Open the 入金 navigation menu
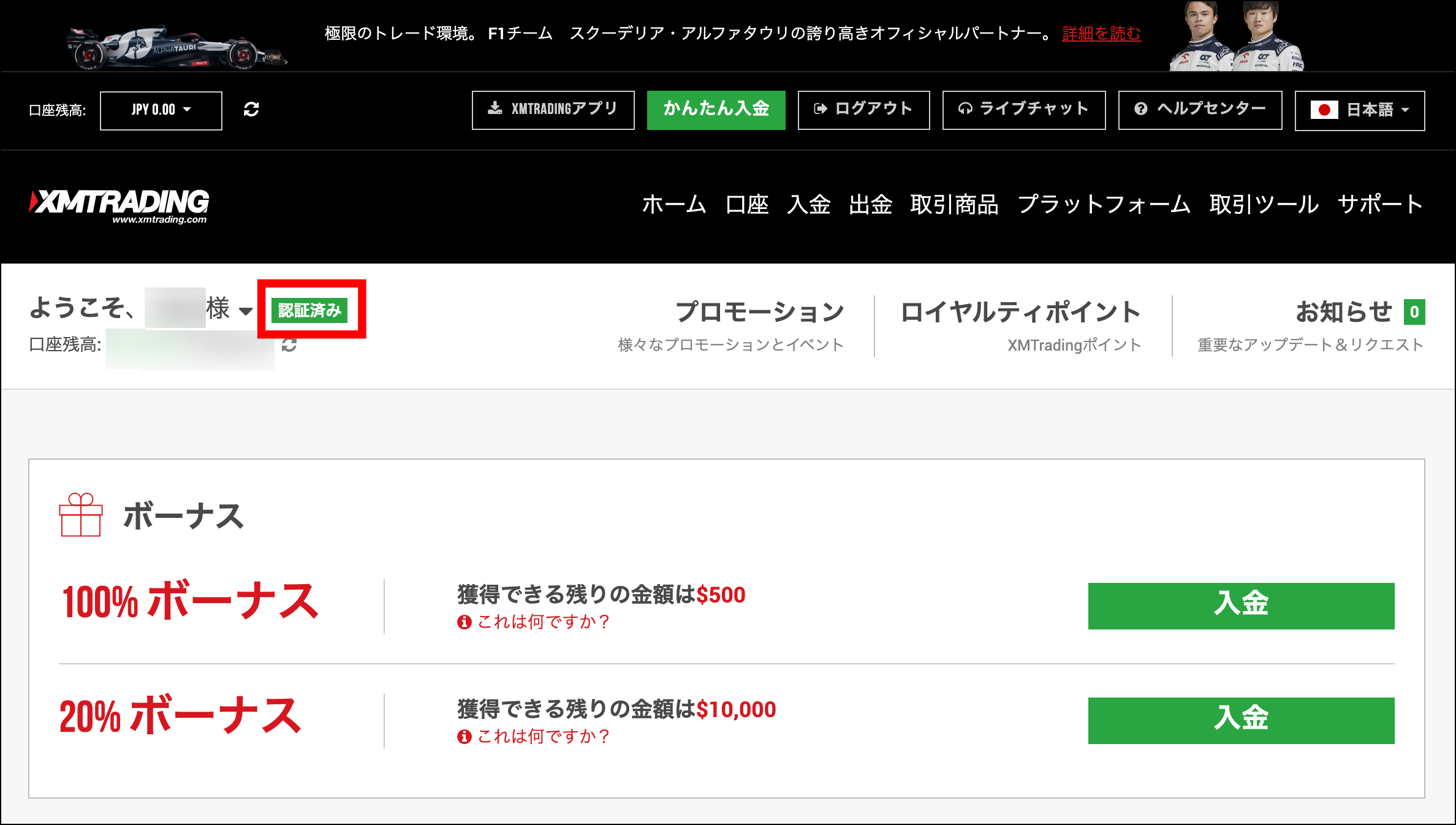Screen dimensions: 1456x825 click(x=810, y=205)
